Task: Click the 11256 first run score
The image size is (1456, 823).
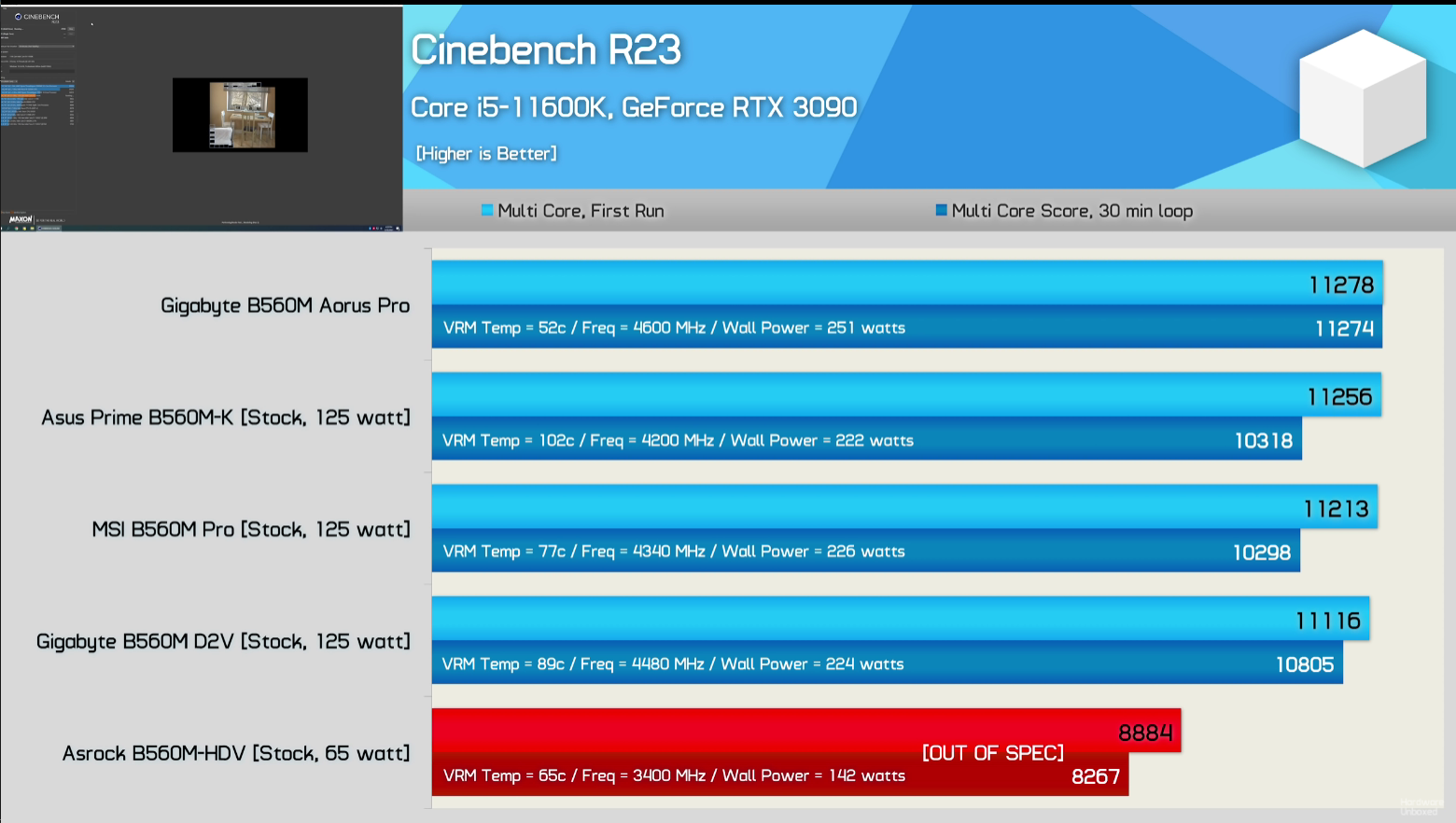Action: coord(1339,398)
